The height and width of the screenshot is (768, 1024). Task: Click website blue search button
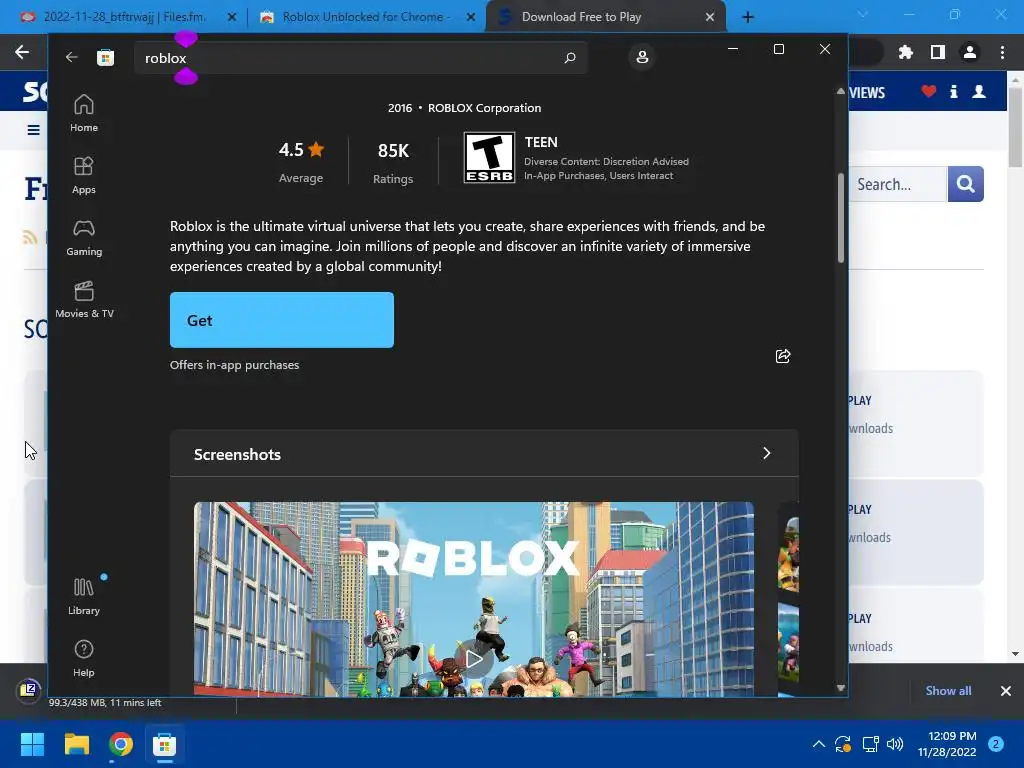965,184
